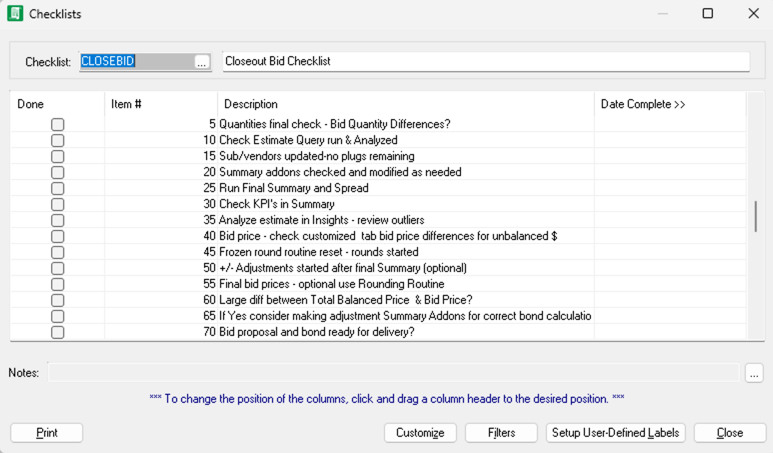Click the CLOSEBID checklist code field
Viewport: 773px width, 453px height.
tap(135, 62)
